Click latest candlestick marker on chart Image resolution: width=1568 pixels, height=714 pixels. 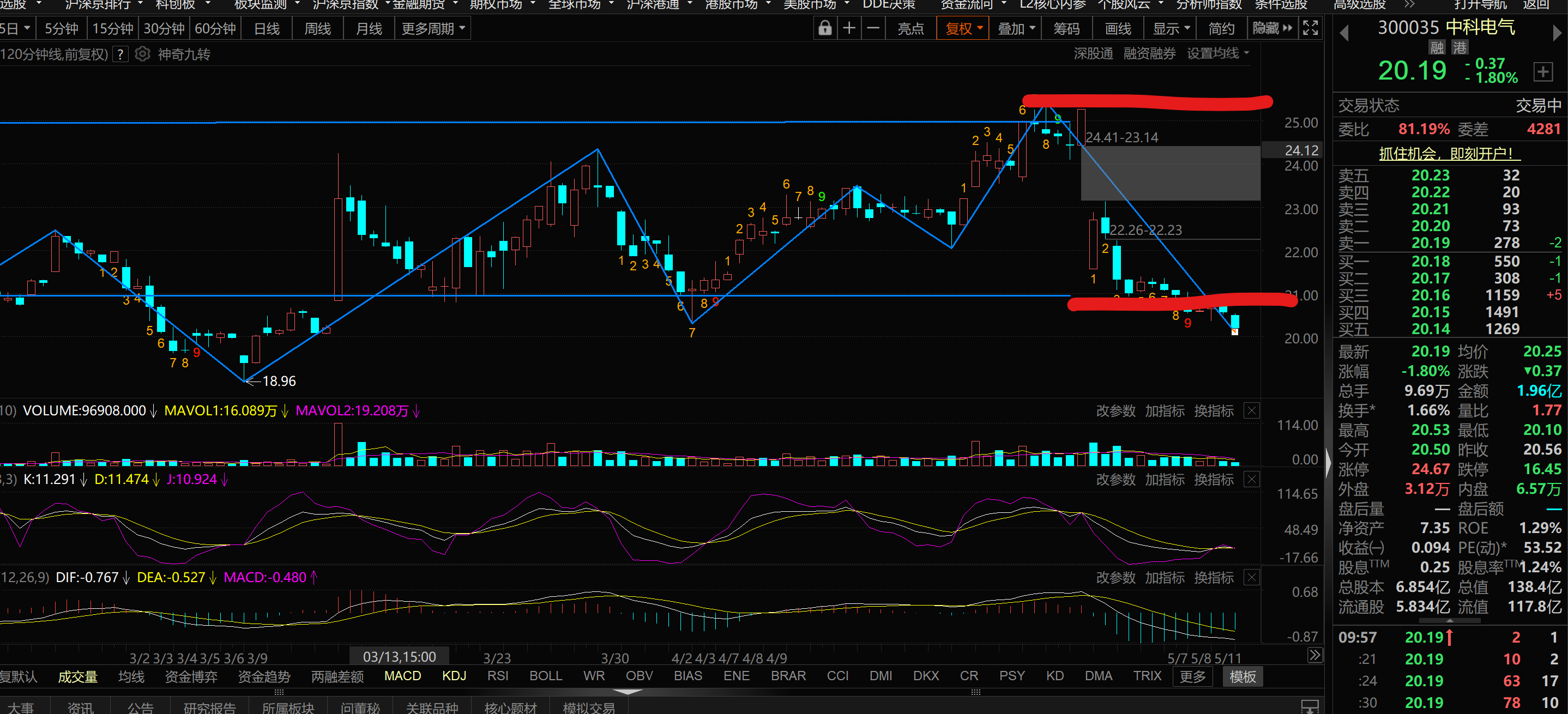point(1234,331)
